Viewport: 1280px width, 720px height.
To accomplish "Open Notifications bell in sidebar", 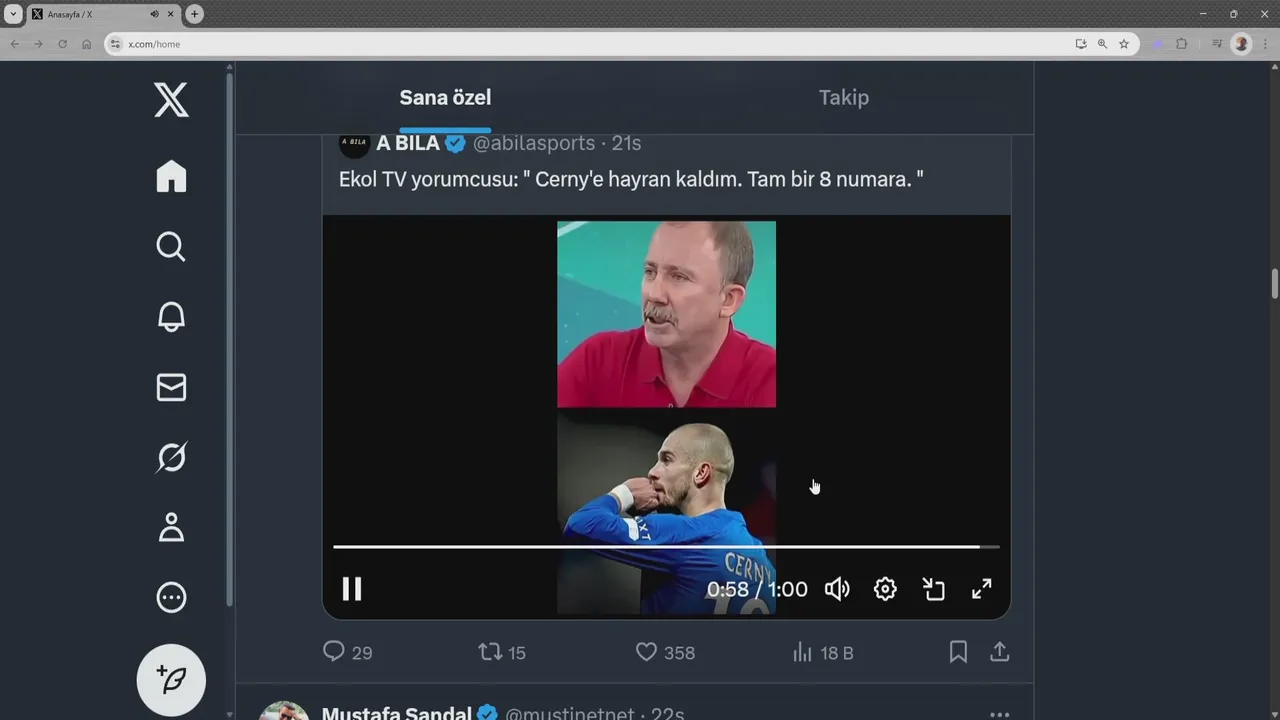I will pyautogui.click(x=171, y=317).
